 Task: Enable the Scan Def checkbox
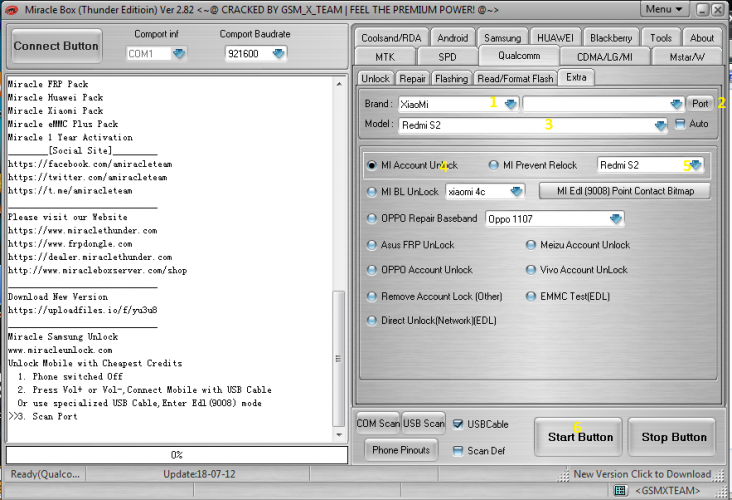458,451
